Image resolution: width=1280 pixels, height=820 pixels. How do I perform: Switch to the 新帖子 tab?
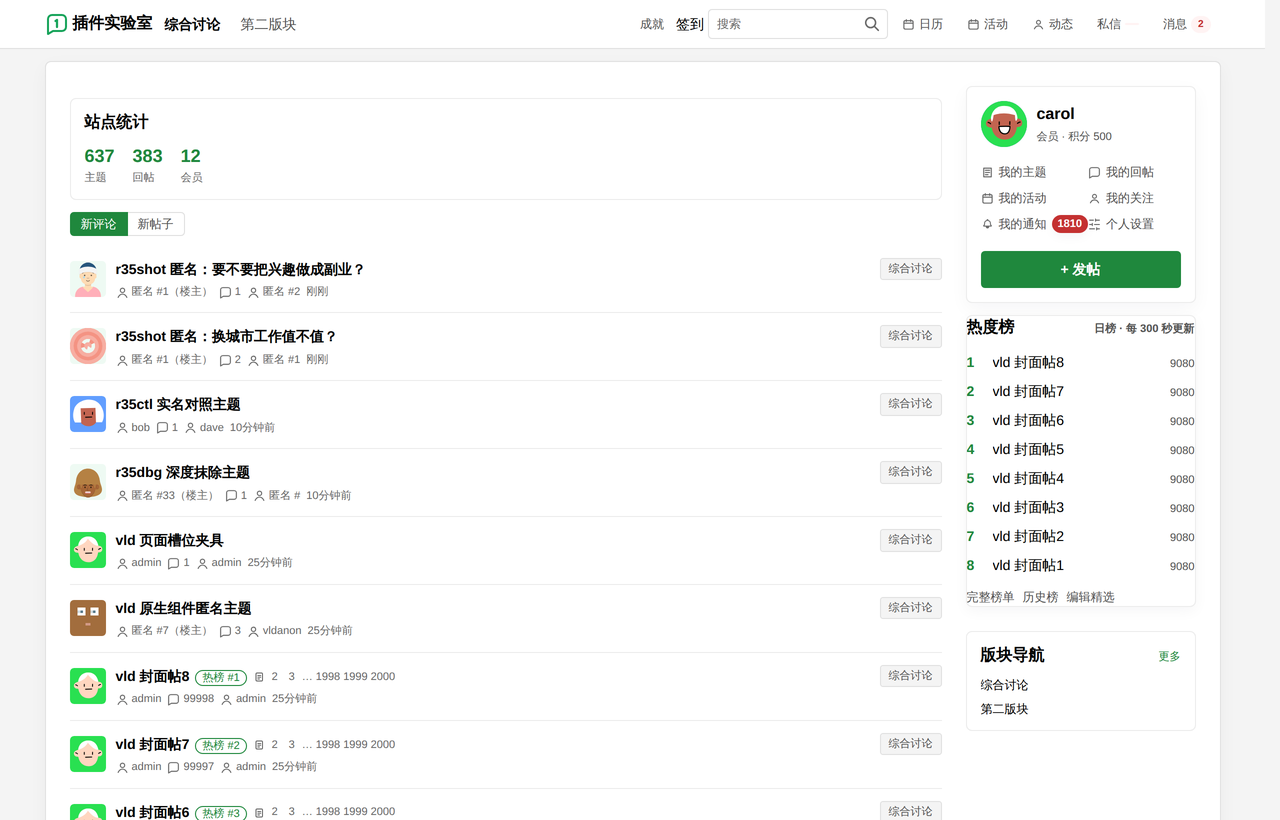click(x=156, y=224)
